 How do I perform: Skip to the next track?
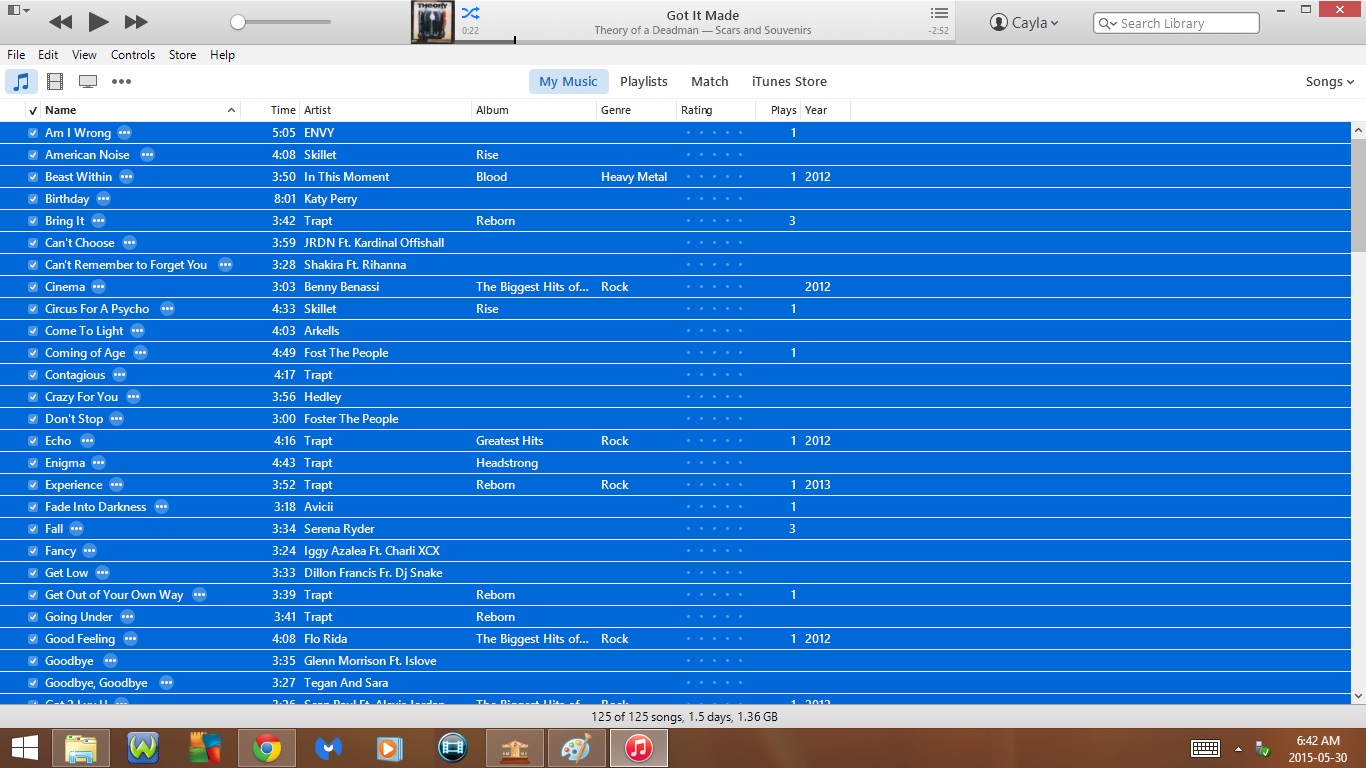click(136, 21)
